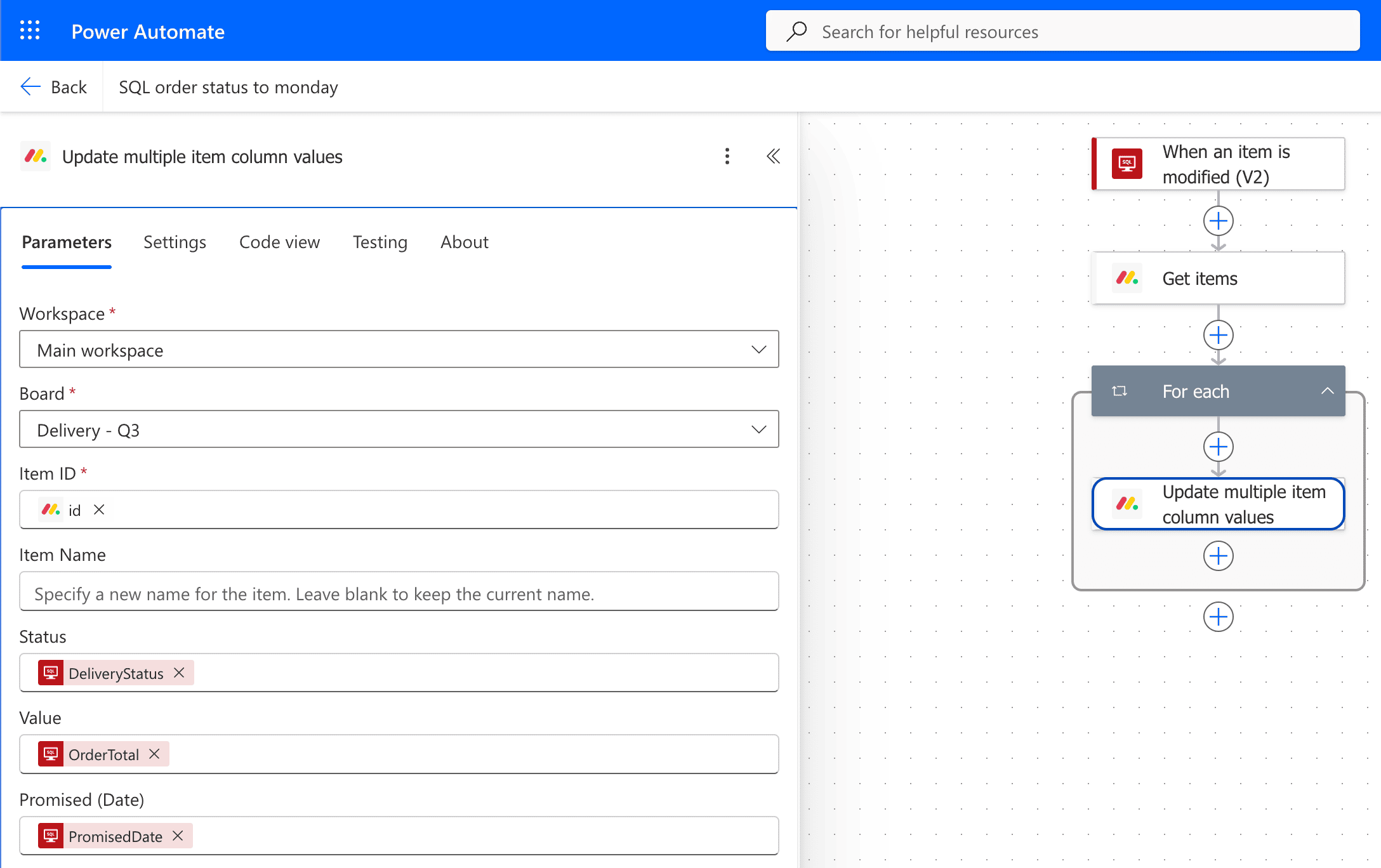
Task: Switch to the Settings tab
Action: (175, 242)
